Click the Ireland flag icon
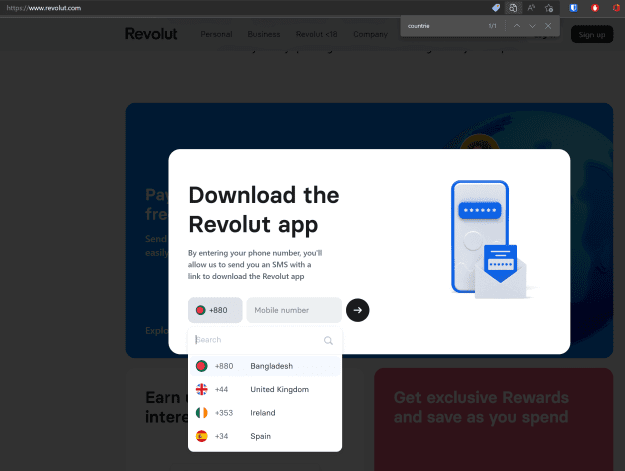The width and height of the screenshot is (625, 471). (202, 413)
